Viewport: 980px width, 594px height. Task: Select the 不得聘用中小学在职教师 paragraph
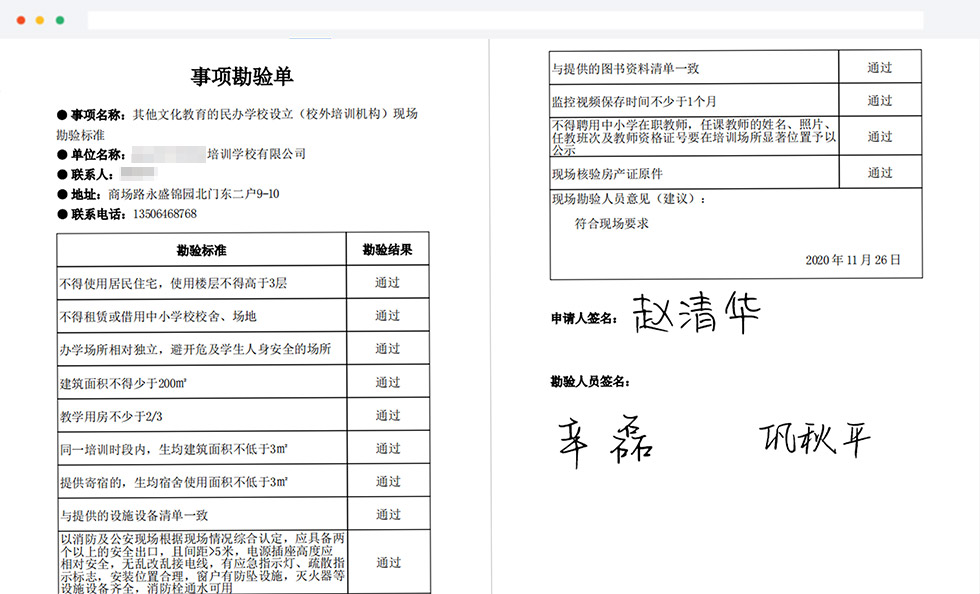694,137
